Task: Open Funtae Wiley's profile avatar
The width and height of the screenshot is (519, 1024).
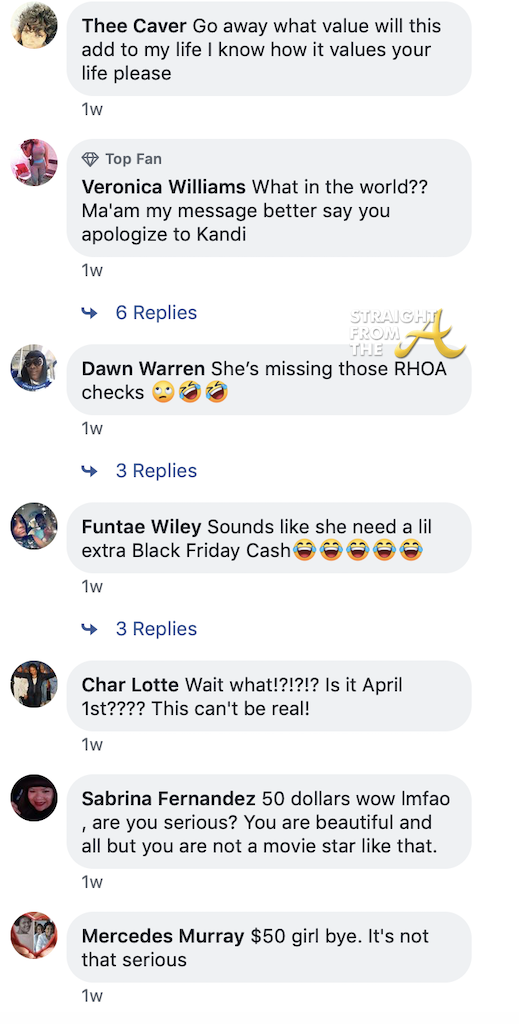Action: tap(35, 526)
